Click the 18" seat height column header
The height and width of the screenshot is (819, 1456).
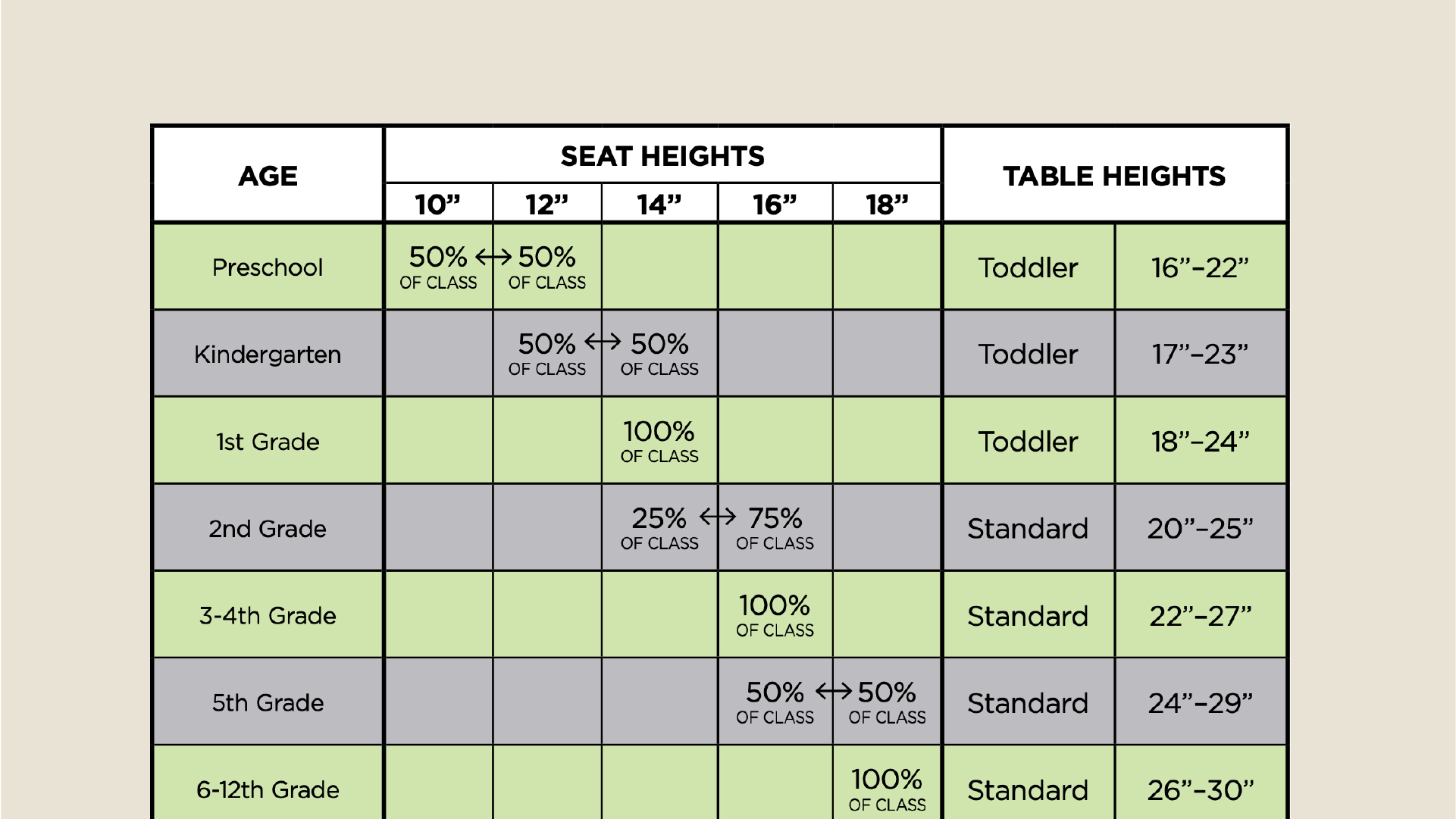tap(887, 205)
